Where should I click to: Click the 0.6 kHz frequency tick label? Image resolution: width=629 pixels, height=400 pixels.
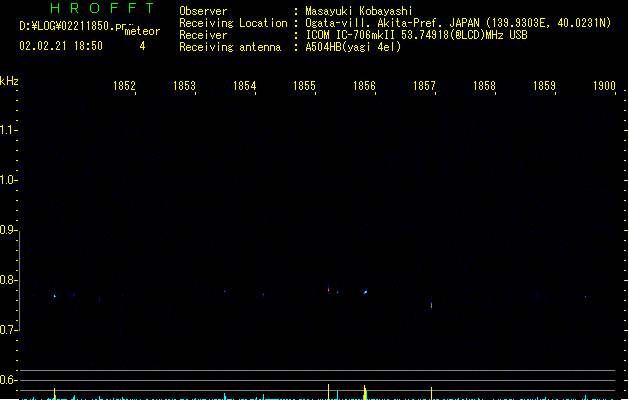[7, 380]
